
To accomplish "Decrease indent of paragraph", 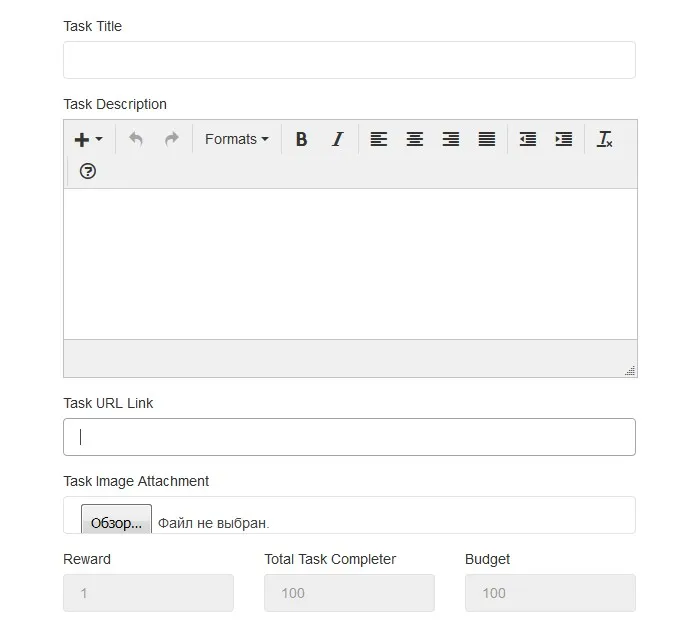I will tap(528, 139).
